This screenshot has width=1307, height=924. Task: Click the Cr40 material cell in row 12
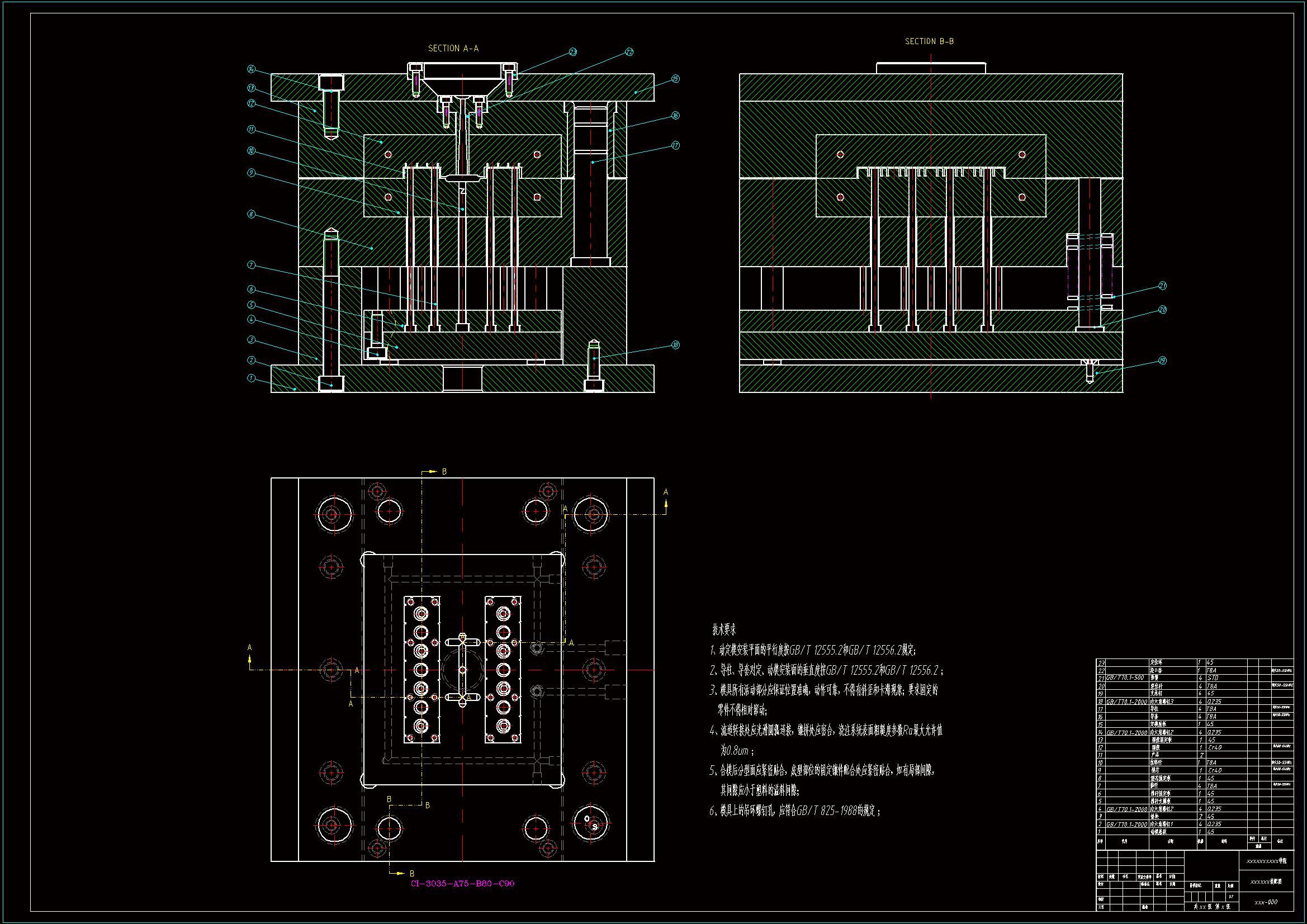point(1215,747)
